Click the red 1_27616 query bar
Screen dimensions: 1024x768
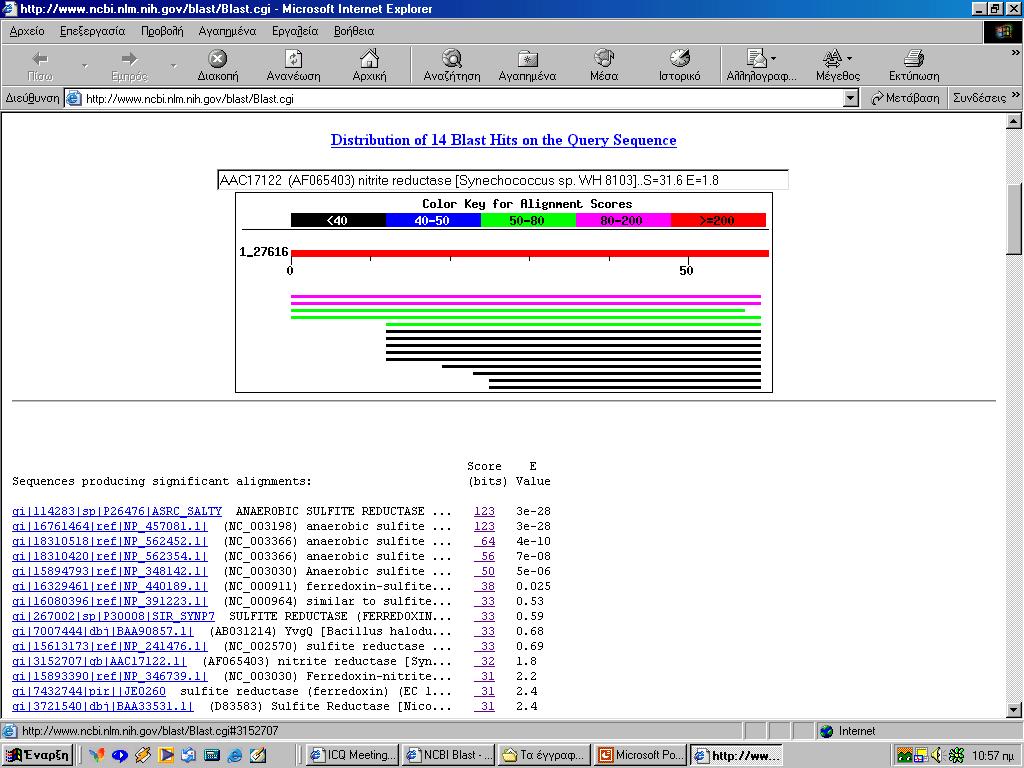[530, 253]
